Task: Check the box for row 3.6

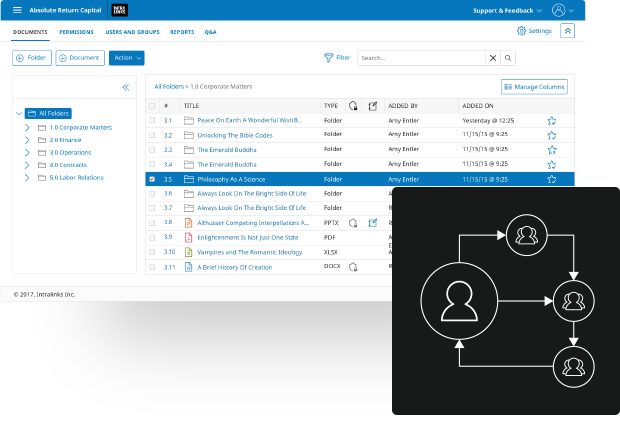Action: click(152, 194)
